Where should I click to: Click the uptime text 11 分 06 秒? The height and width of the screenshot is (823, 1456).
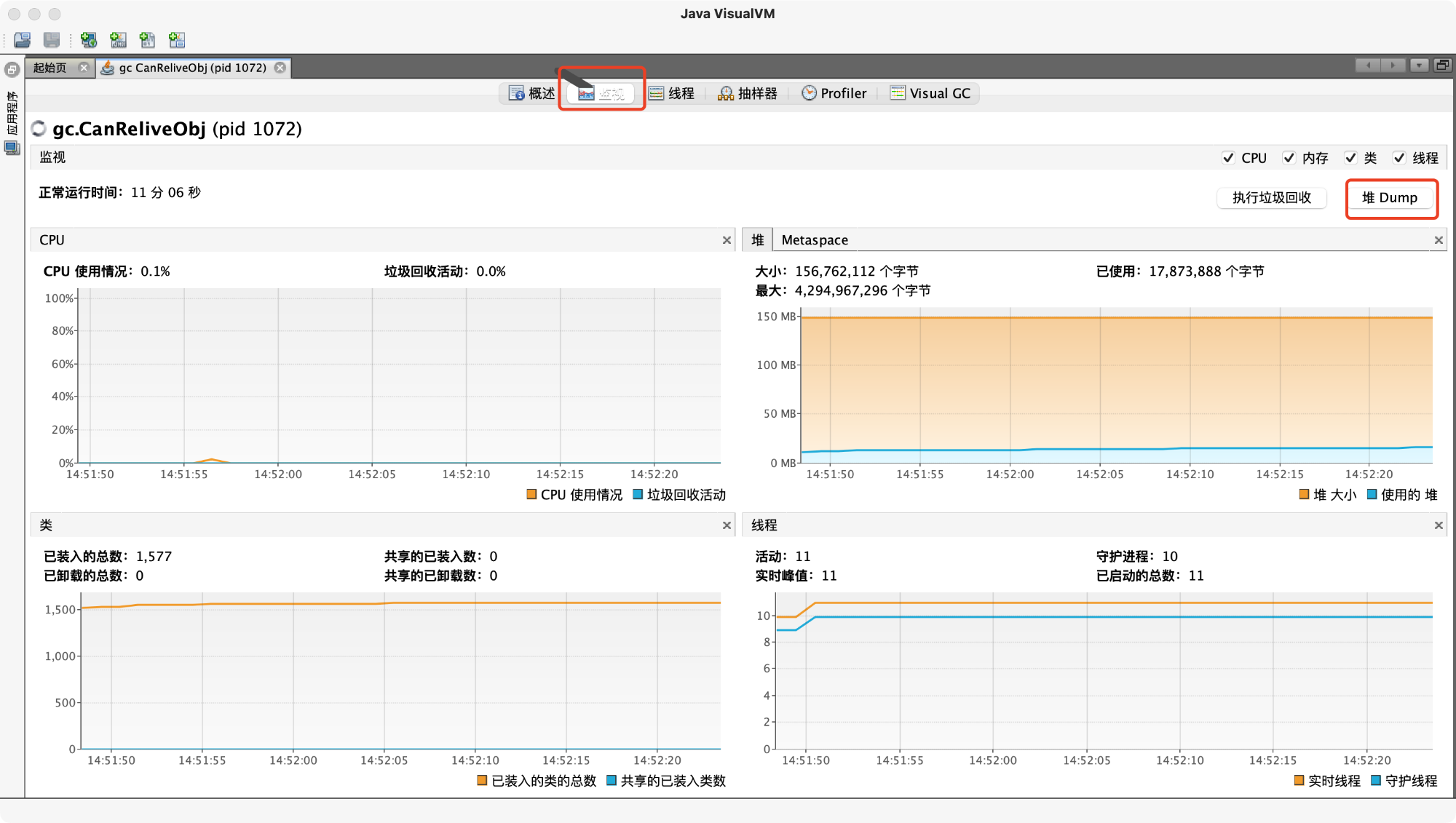pyautogui.click(x=166, y=193)
